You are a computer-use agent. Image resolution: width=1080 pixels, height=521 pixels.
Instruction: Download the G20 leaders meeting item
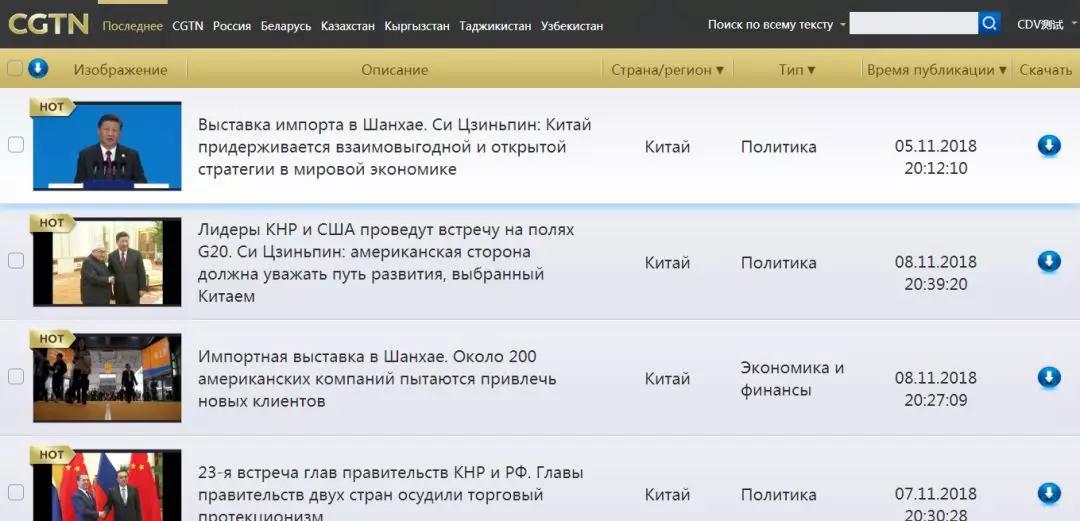pos(1049,262)
